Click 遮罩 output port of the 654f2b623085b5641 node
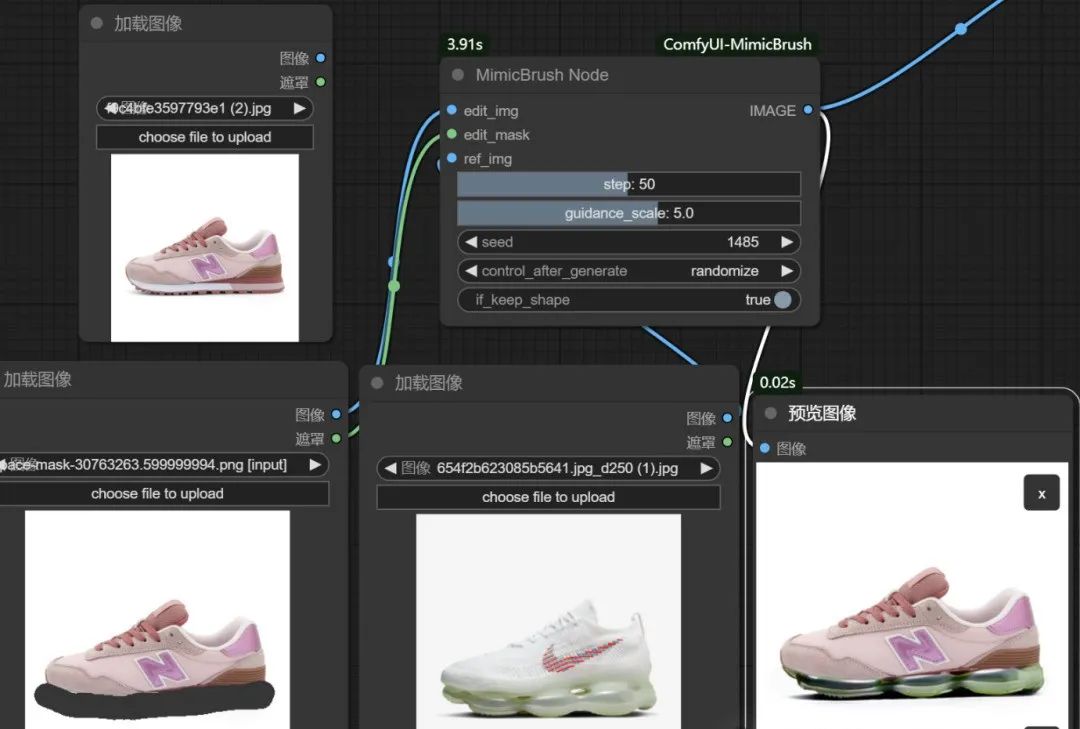 [727, 442]
